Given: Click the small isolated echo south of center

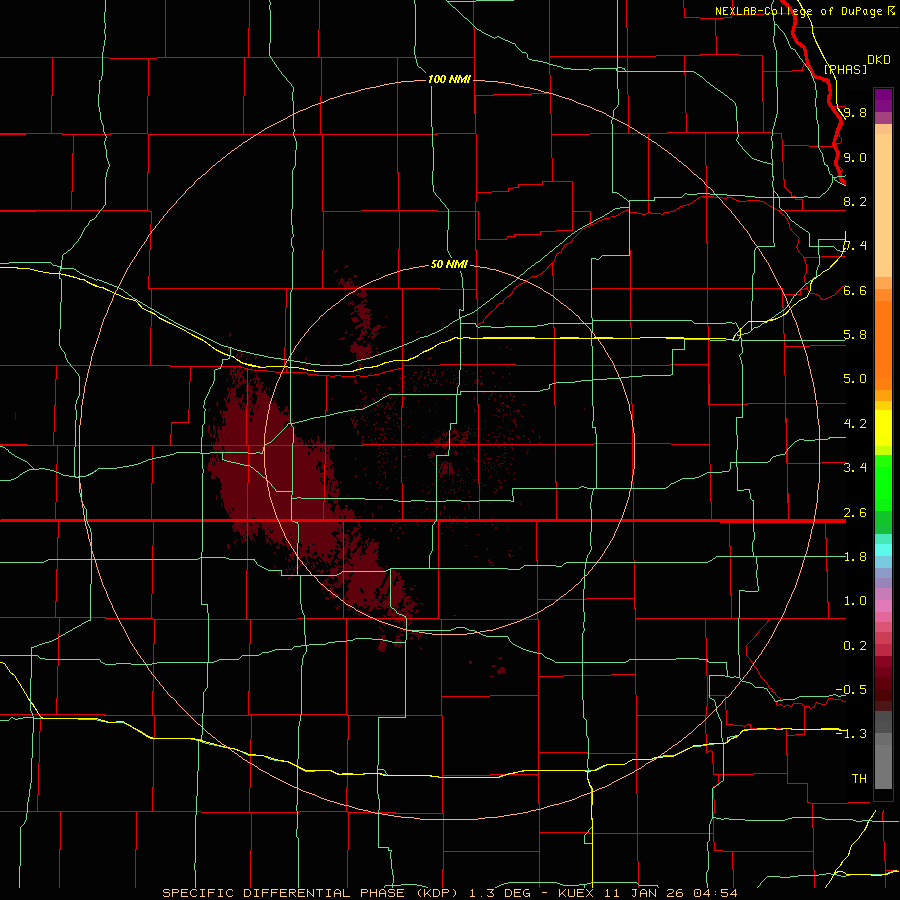Looking at the screenshot, I should (x=501, y=670).
